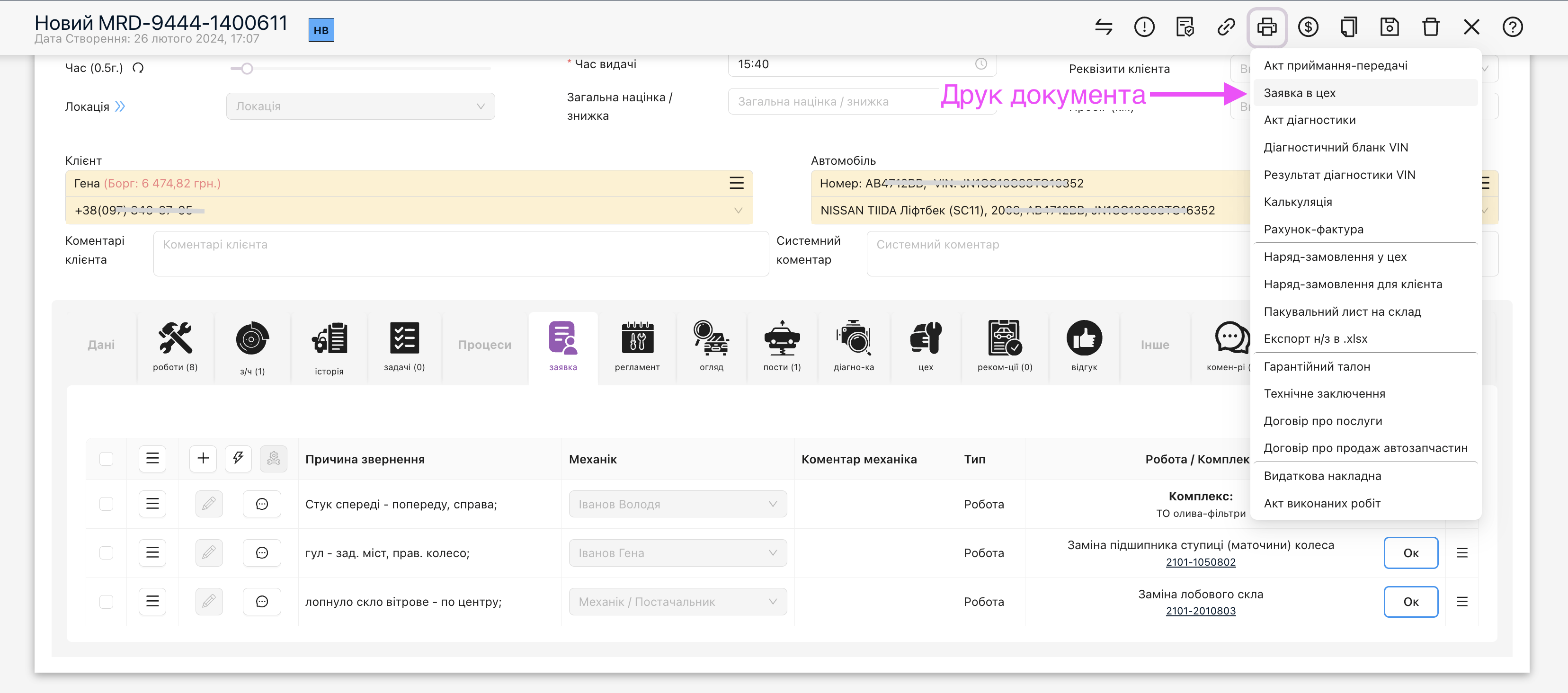1568x693 pixels.
Task: Click the plus add row icon
Action: click(203, 458)
